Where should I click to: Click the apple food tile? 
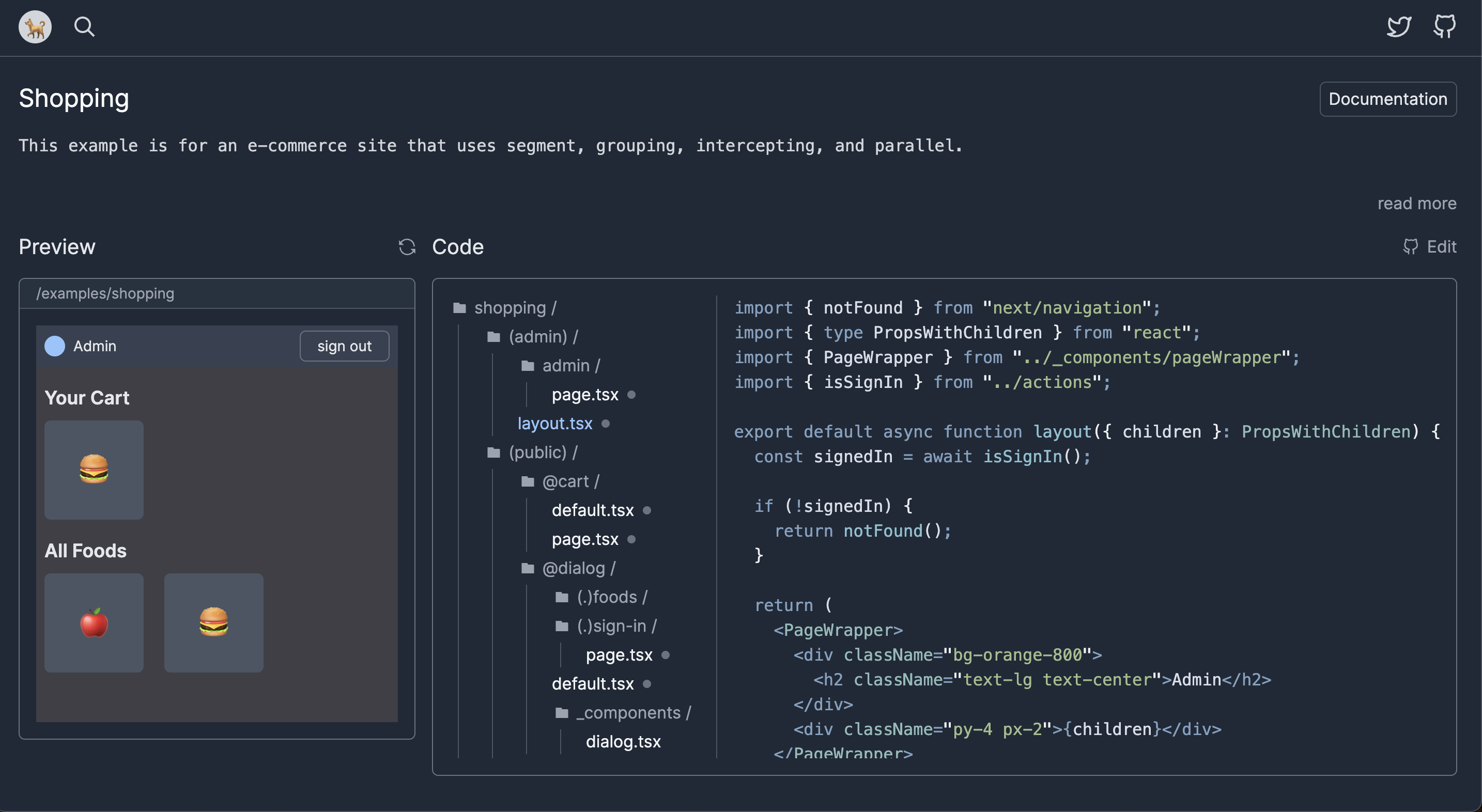94,623
